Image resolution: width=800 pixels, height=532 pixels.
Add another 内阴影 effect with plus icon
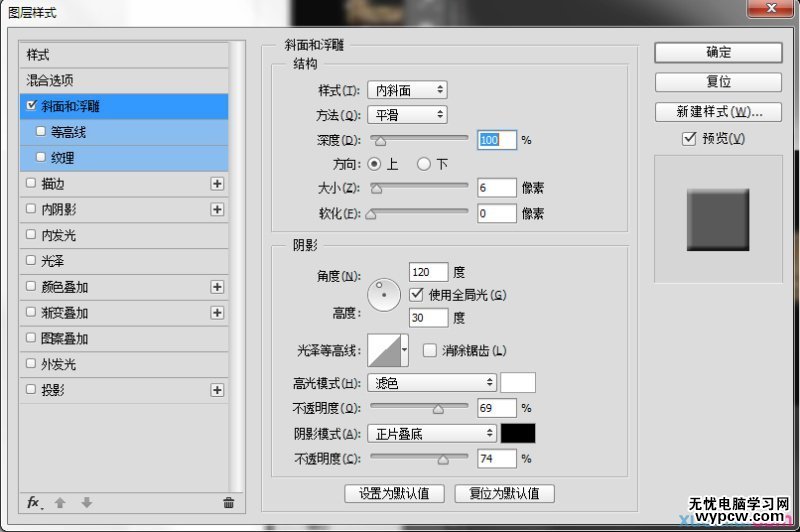click(217, 209)
